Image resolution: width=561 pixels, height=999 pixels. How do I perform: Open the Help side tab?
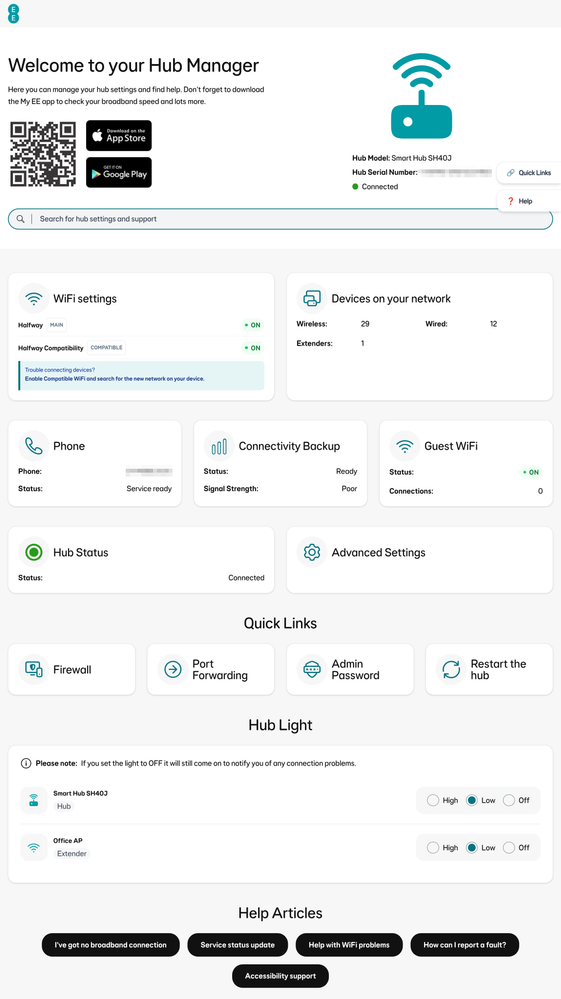529,201
